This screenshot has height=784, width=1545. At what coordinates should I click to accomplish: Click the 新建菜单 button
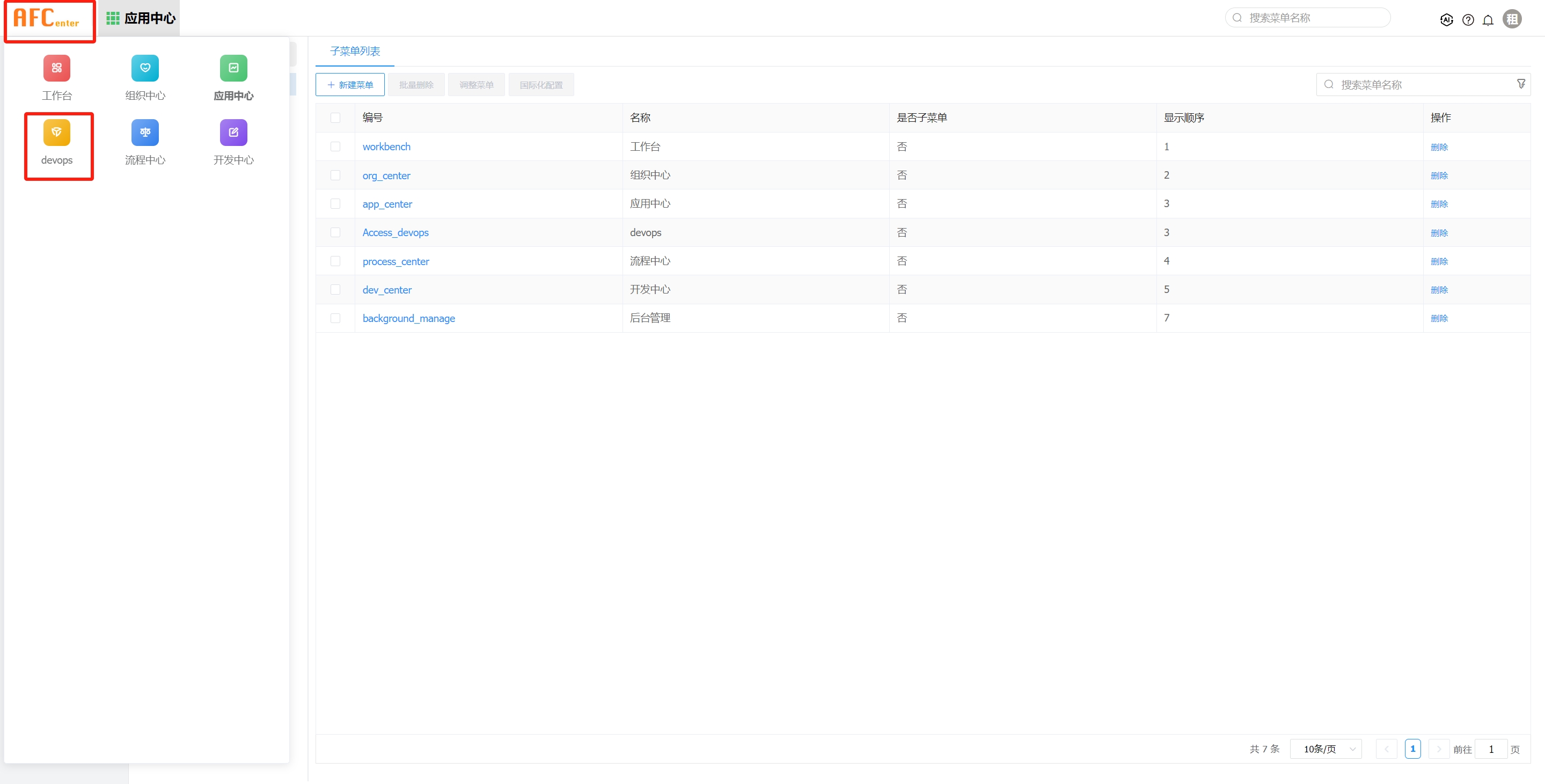350,85
